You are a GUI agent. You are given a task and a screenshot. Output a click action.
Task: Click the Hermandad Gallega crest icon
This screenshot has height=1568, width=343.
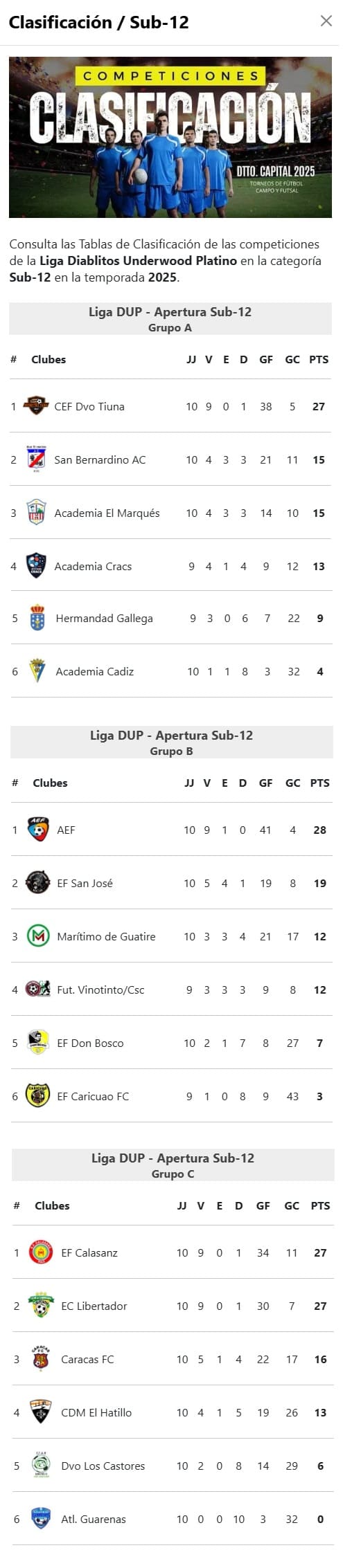(37, 618)
